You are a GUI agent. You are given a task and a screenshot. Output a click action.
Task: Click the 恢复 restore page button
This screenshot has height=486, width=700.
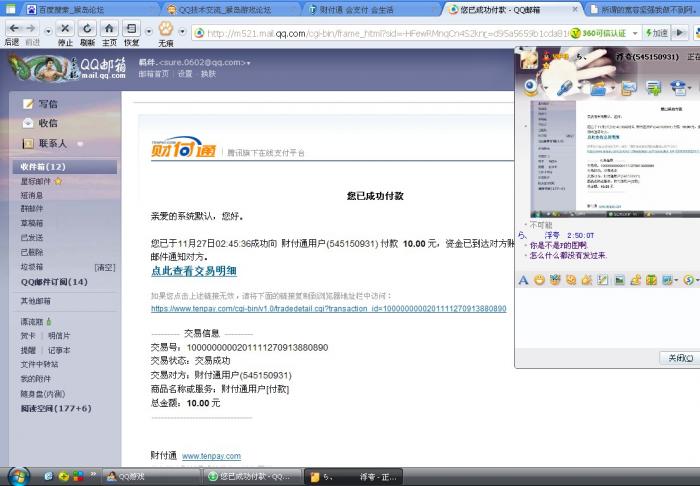pos(131,29)
